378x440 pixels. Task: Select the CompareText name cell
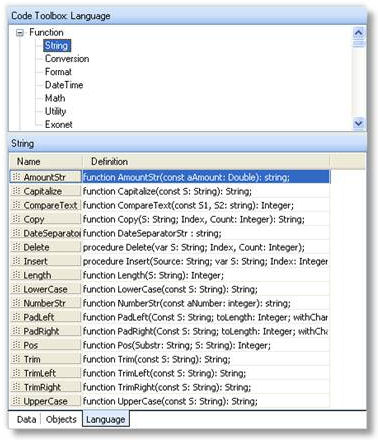pyautogui.click(x=46, y=205)
